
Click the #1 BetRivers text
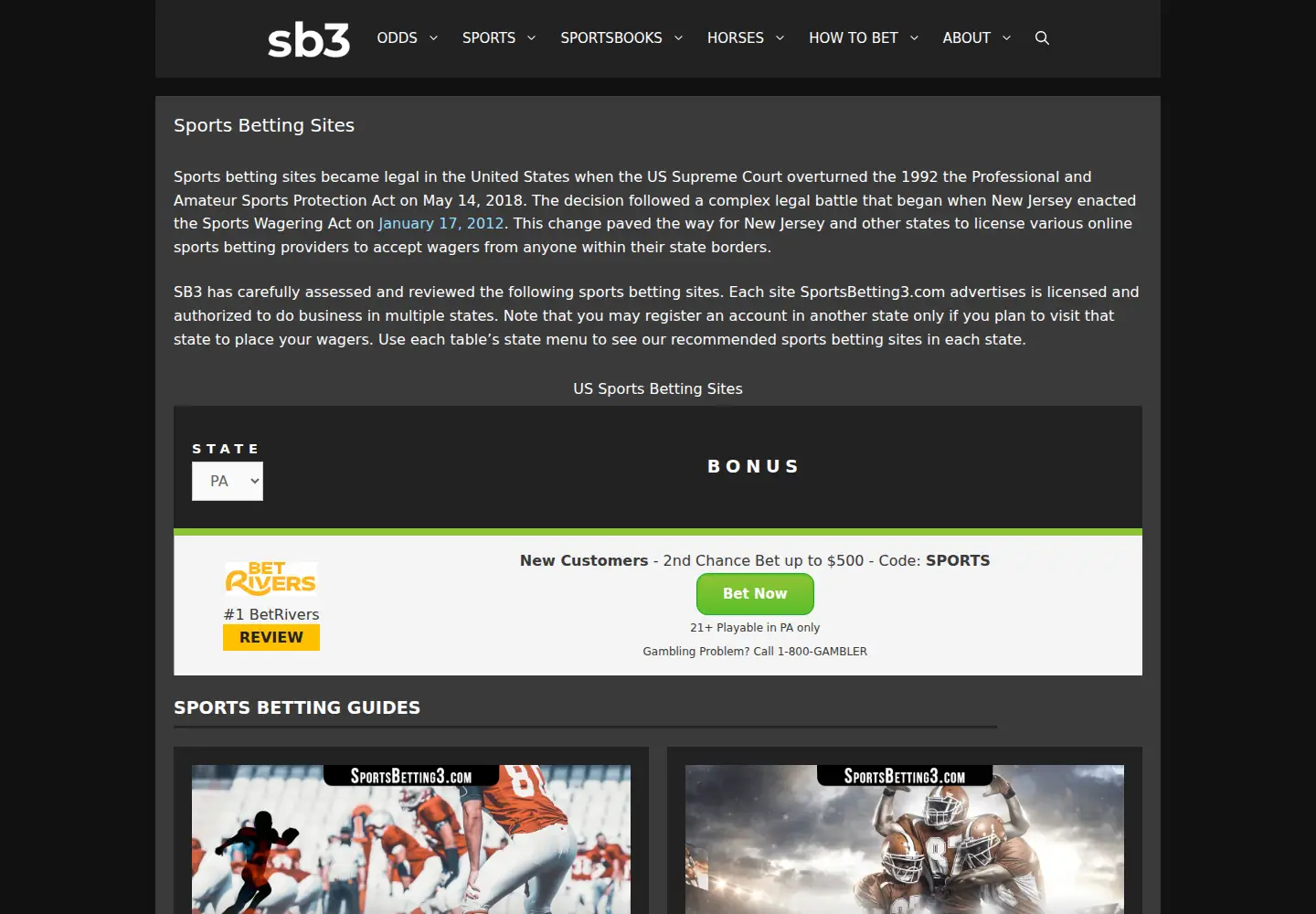[x=271, y=614]
